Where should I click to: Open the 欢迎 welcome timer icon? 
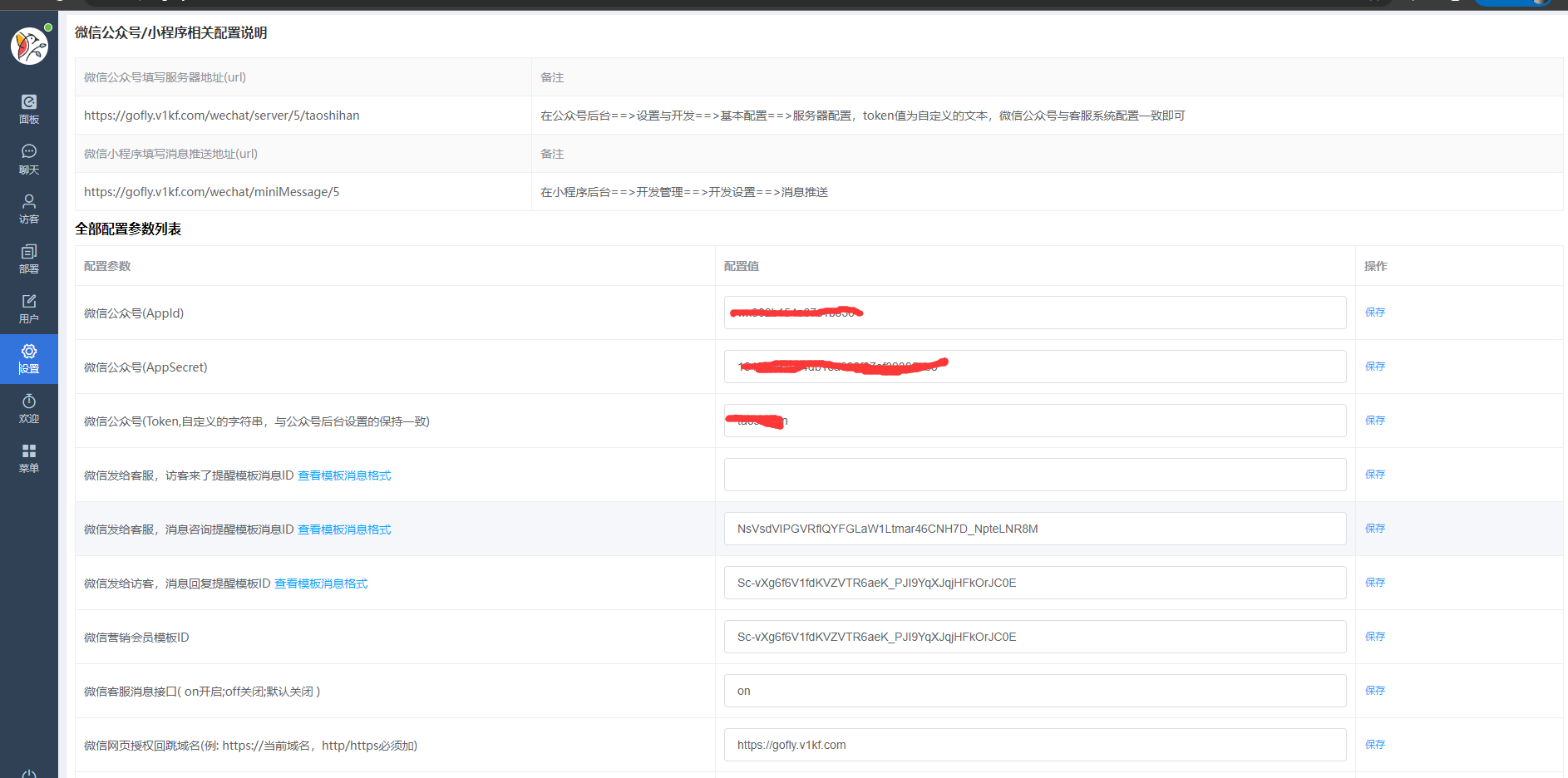point(29,408)
